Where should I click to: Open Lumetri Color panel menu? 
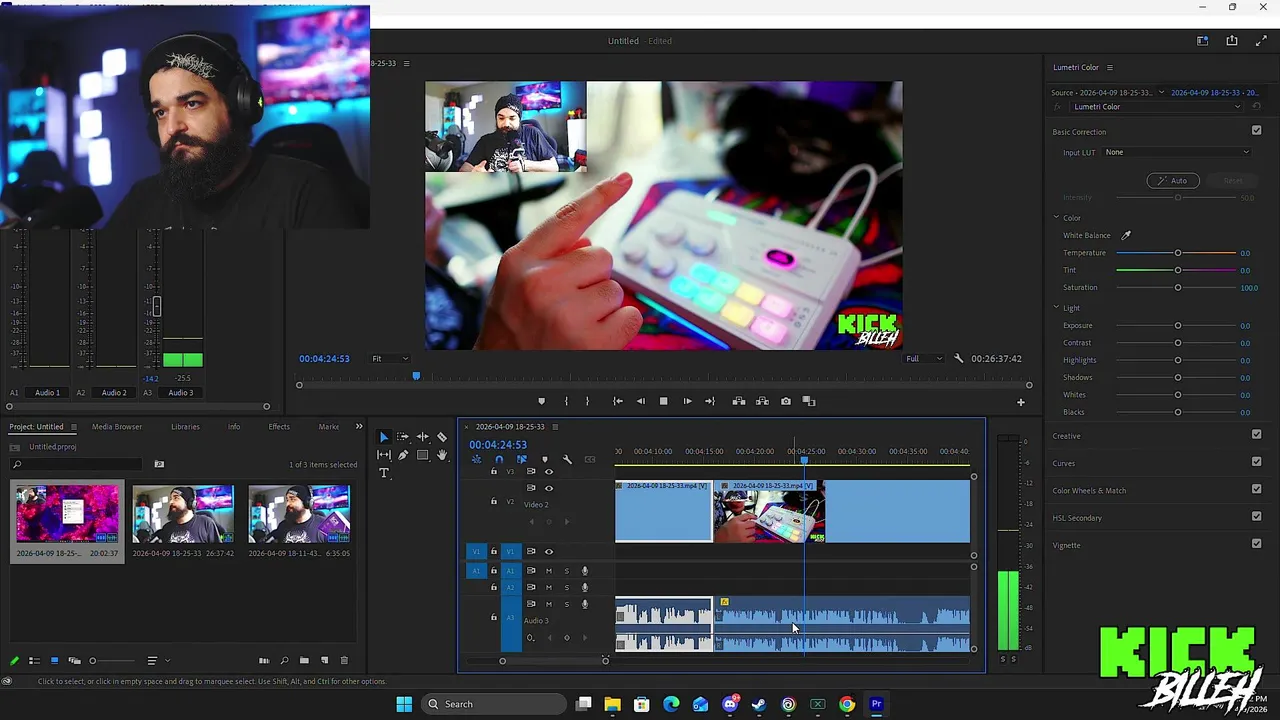[1109, 67]
